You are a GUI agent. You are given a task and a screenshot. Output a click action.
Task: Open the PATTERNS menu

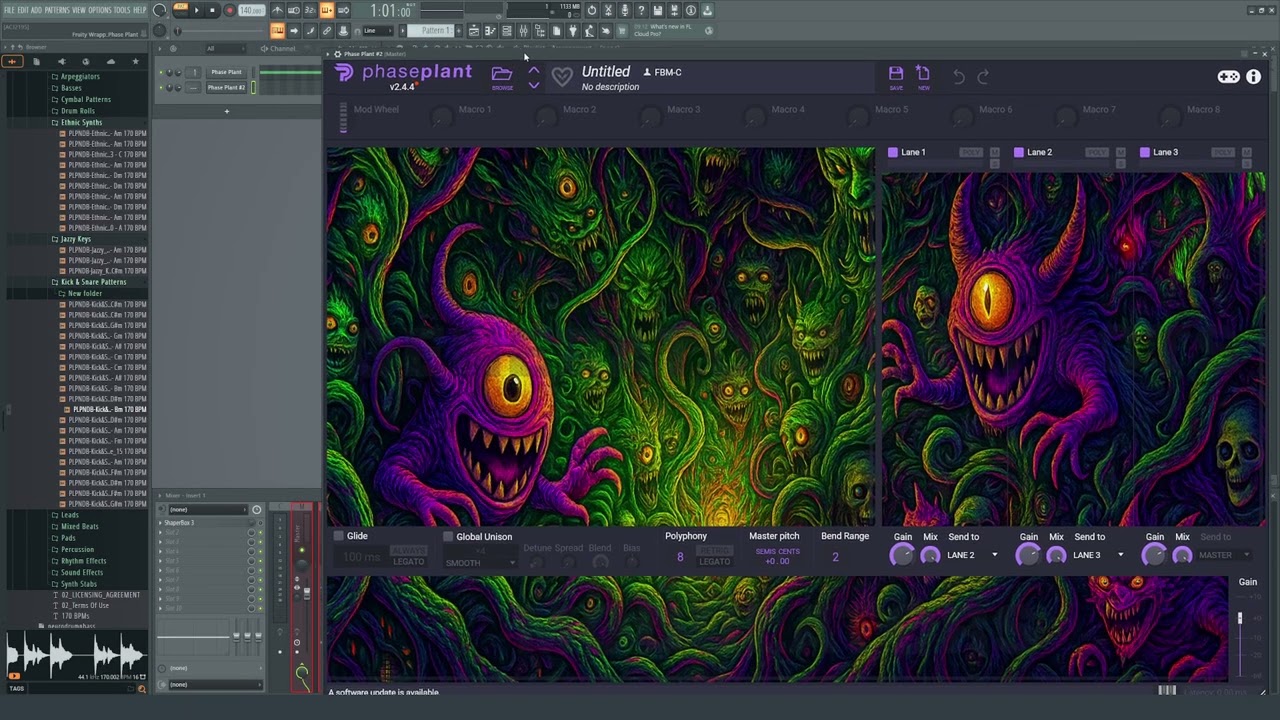click(57, 10)
